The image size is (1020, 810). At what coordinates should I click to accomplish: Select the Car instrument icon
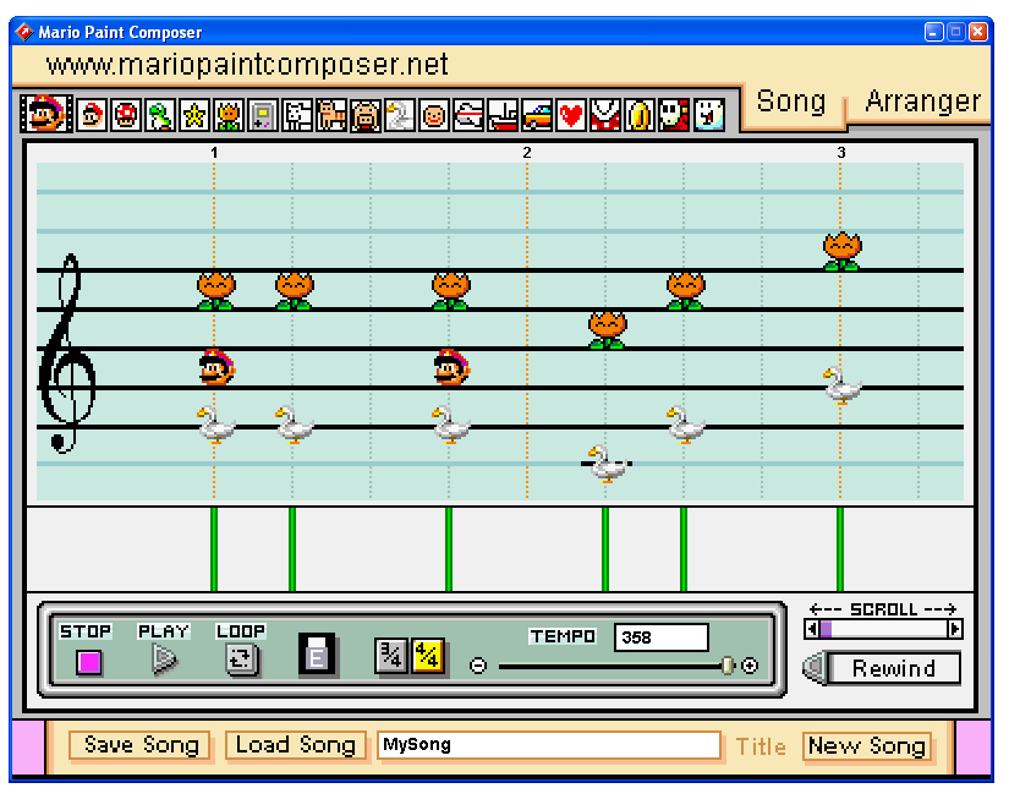[537, 116]
